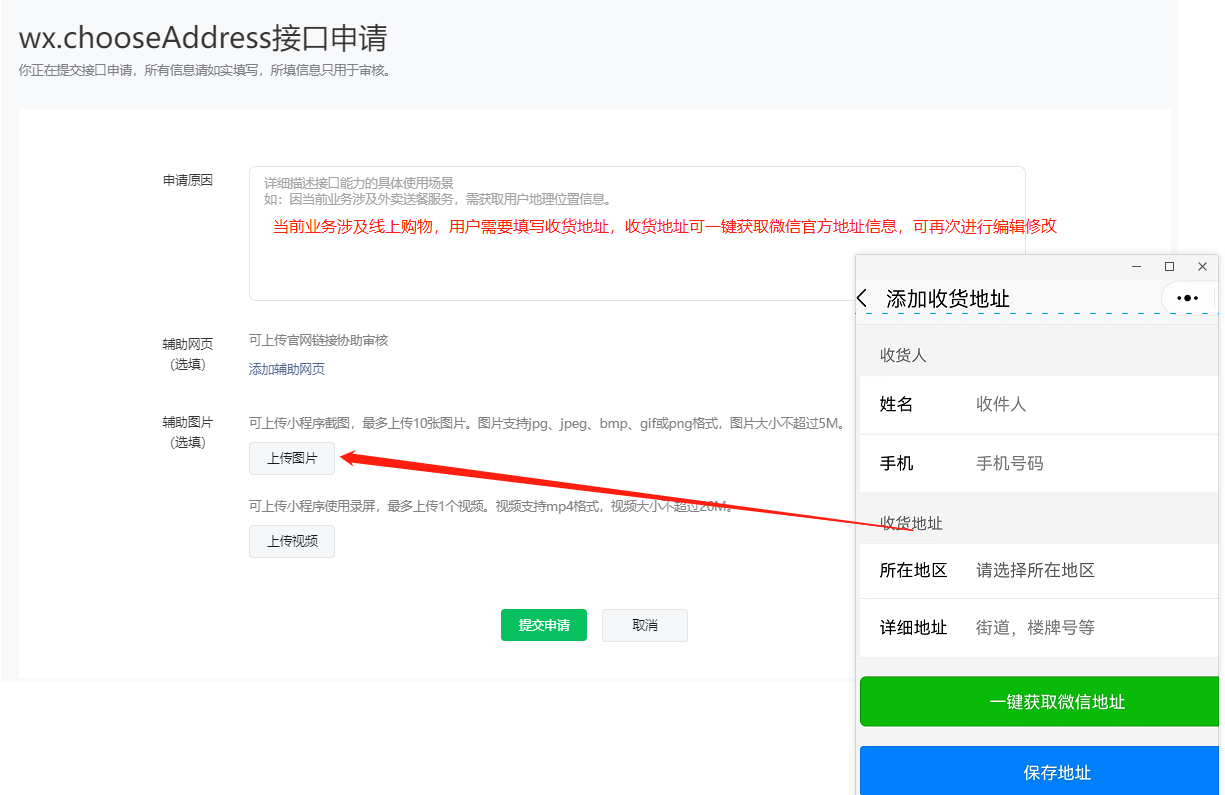
Task: Click the 申请原因 text area
Action: [x=637, y=233]
